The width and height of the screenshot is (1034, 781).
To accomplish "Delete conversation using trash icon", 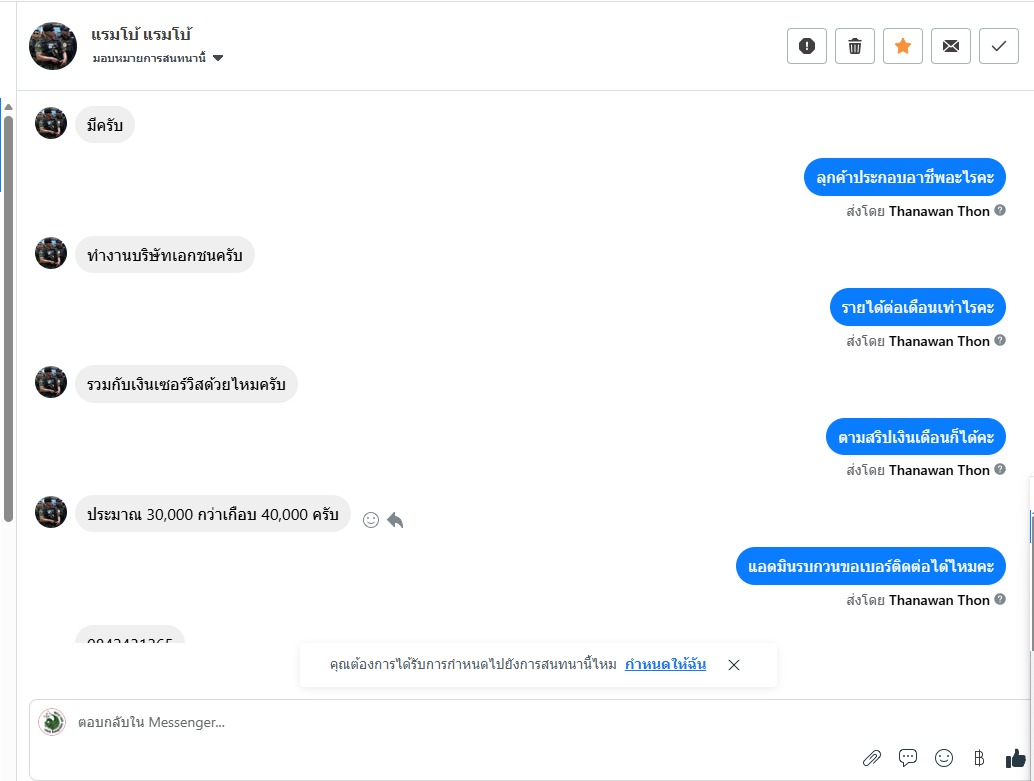I will pos(855,46).
